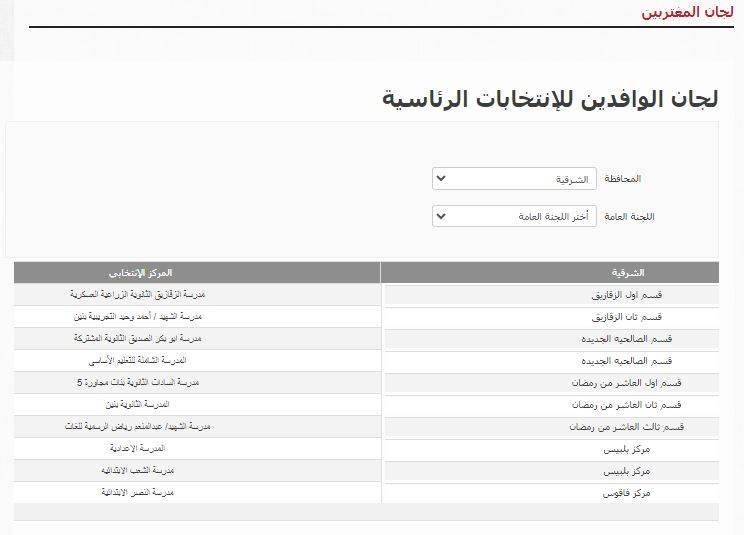
Task: Expand the اللجنة العامة dropdown list
Action: pyautogui.click(x=514, y=216)
